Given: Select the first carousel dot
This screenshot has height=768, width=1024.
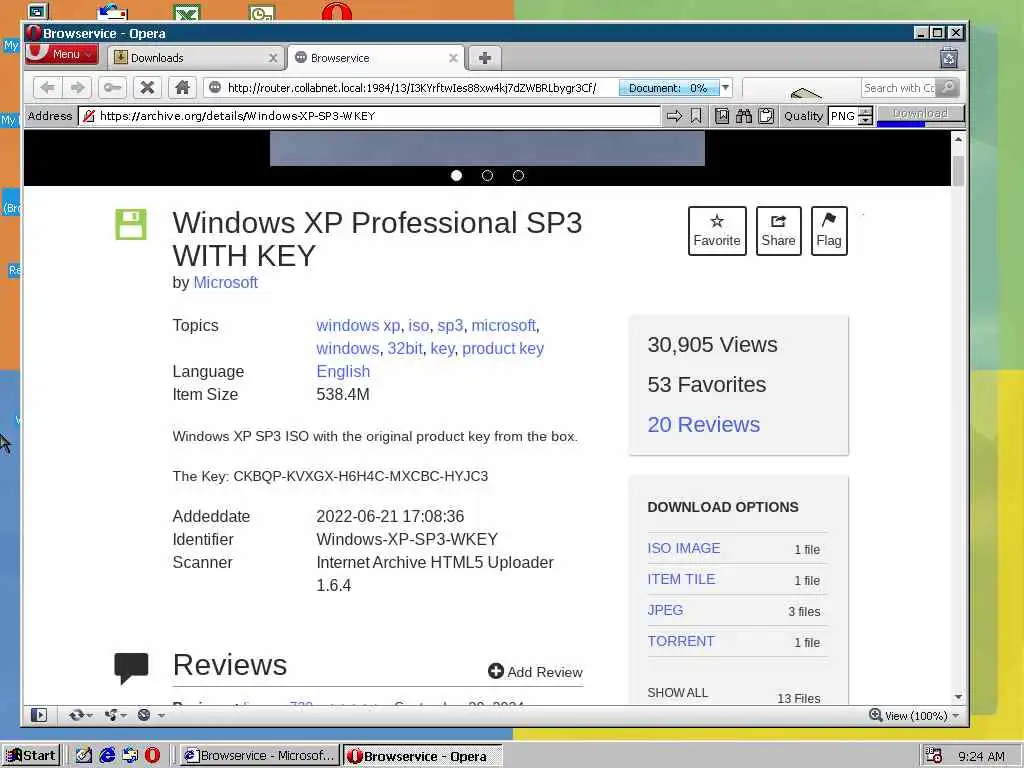Looking at the screenshot, I should tap(456, 175).
